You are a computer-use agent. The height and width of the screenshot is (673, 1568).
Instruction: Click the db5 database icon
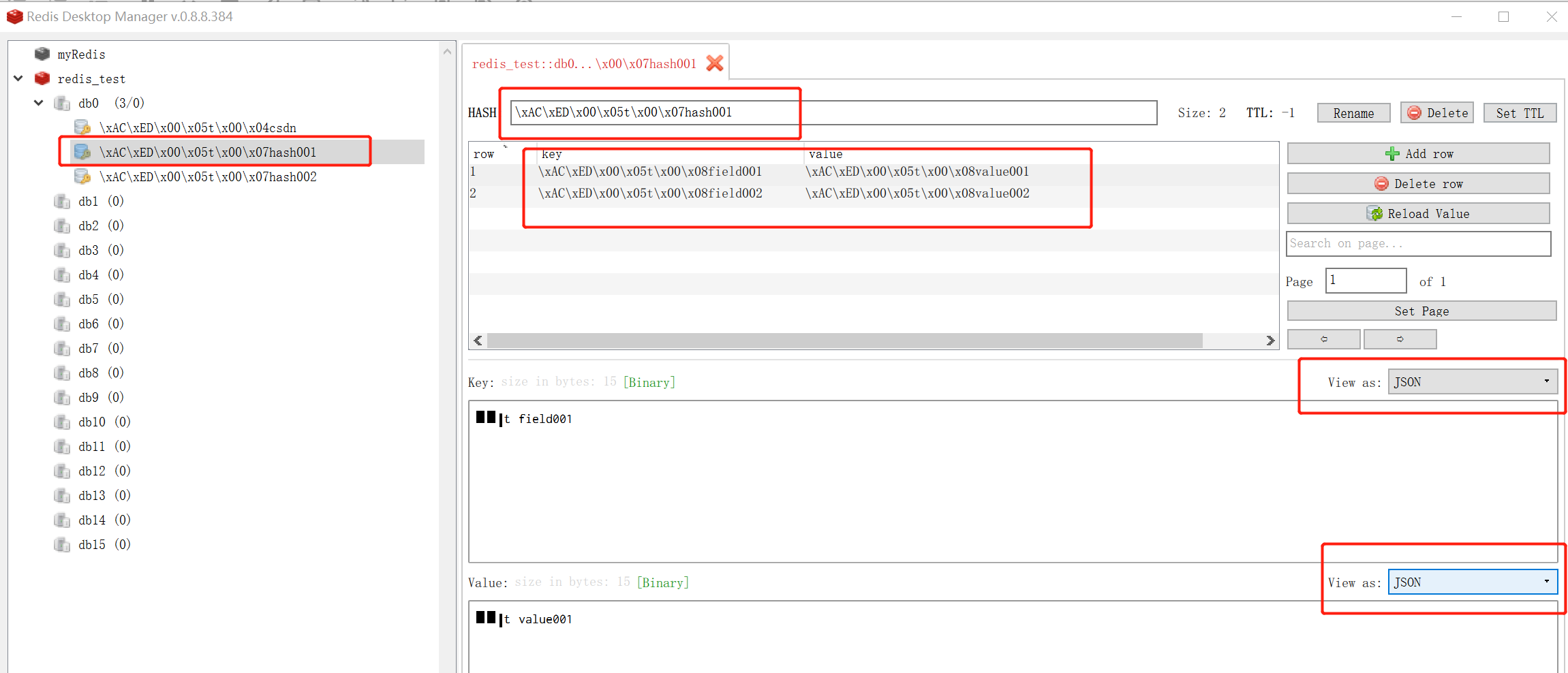pyautogui.click(x=62, y=299)
